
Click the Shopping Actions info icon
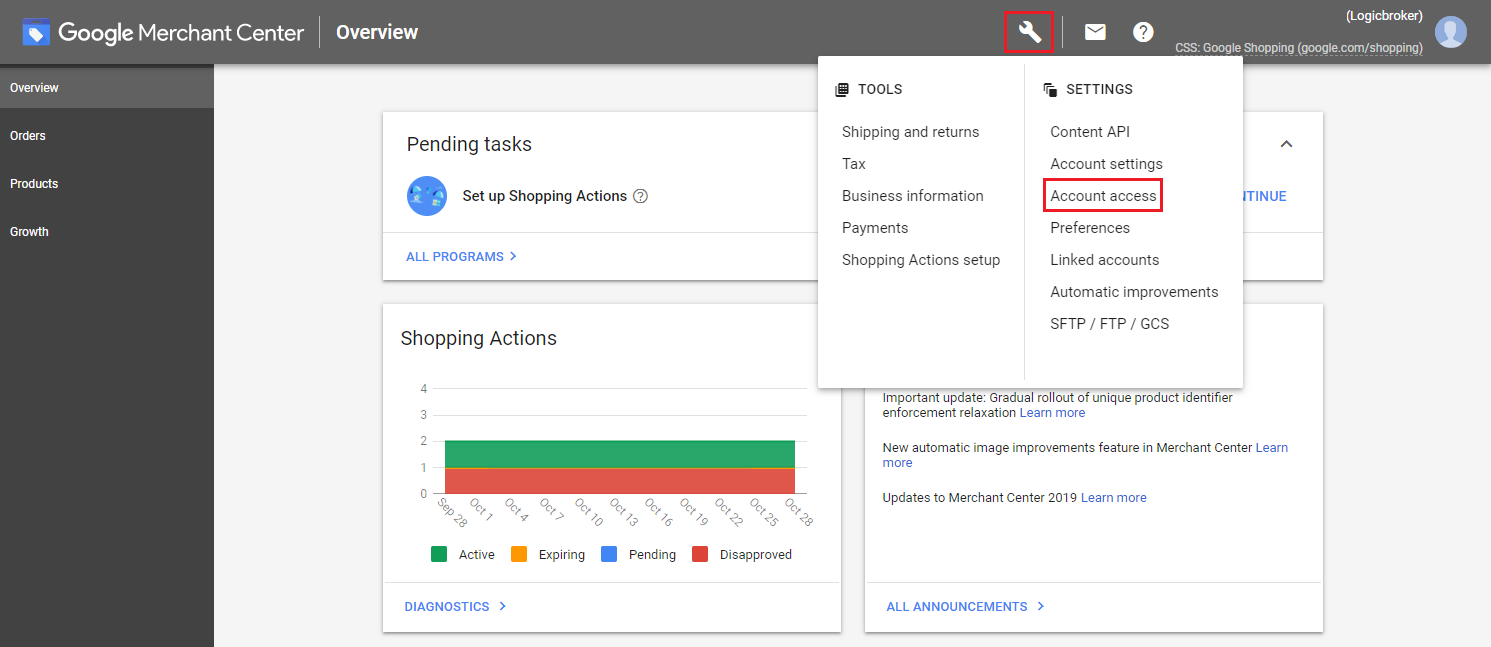[641, 196]
